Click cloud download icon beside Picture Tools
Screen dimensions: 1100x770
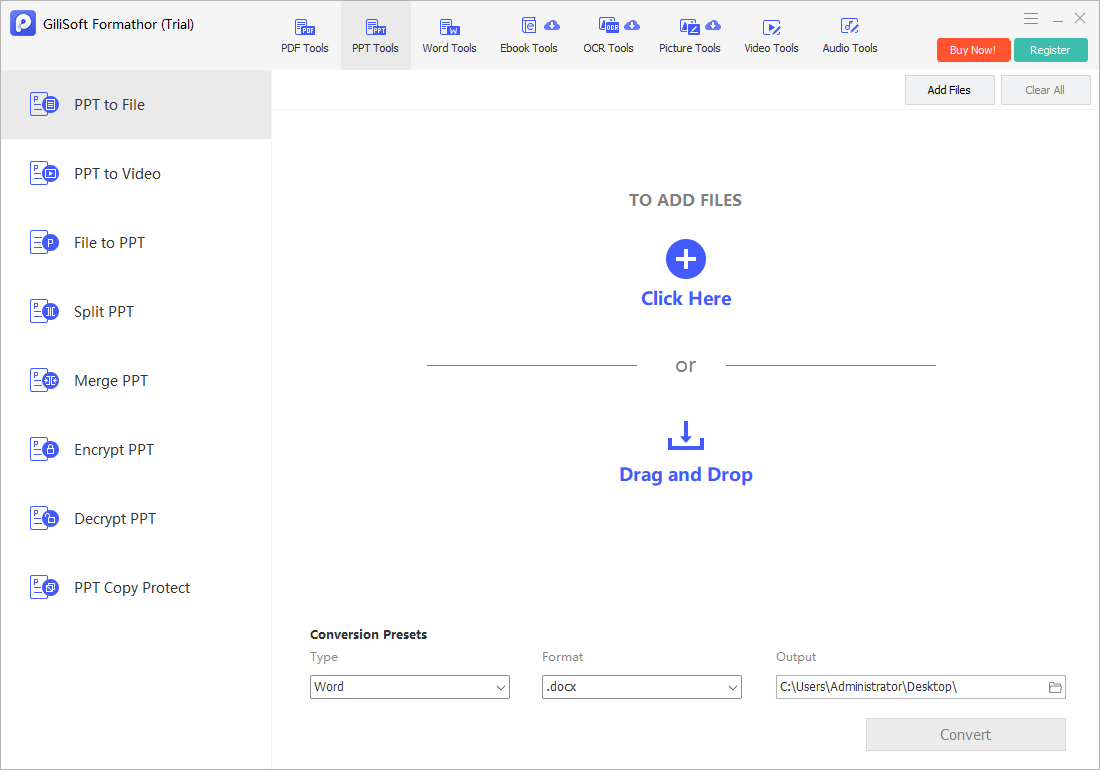(x=713, y=25)
